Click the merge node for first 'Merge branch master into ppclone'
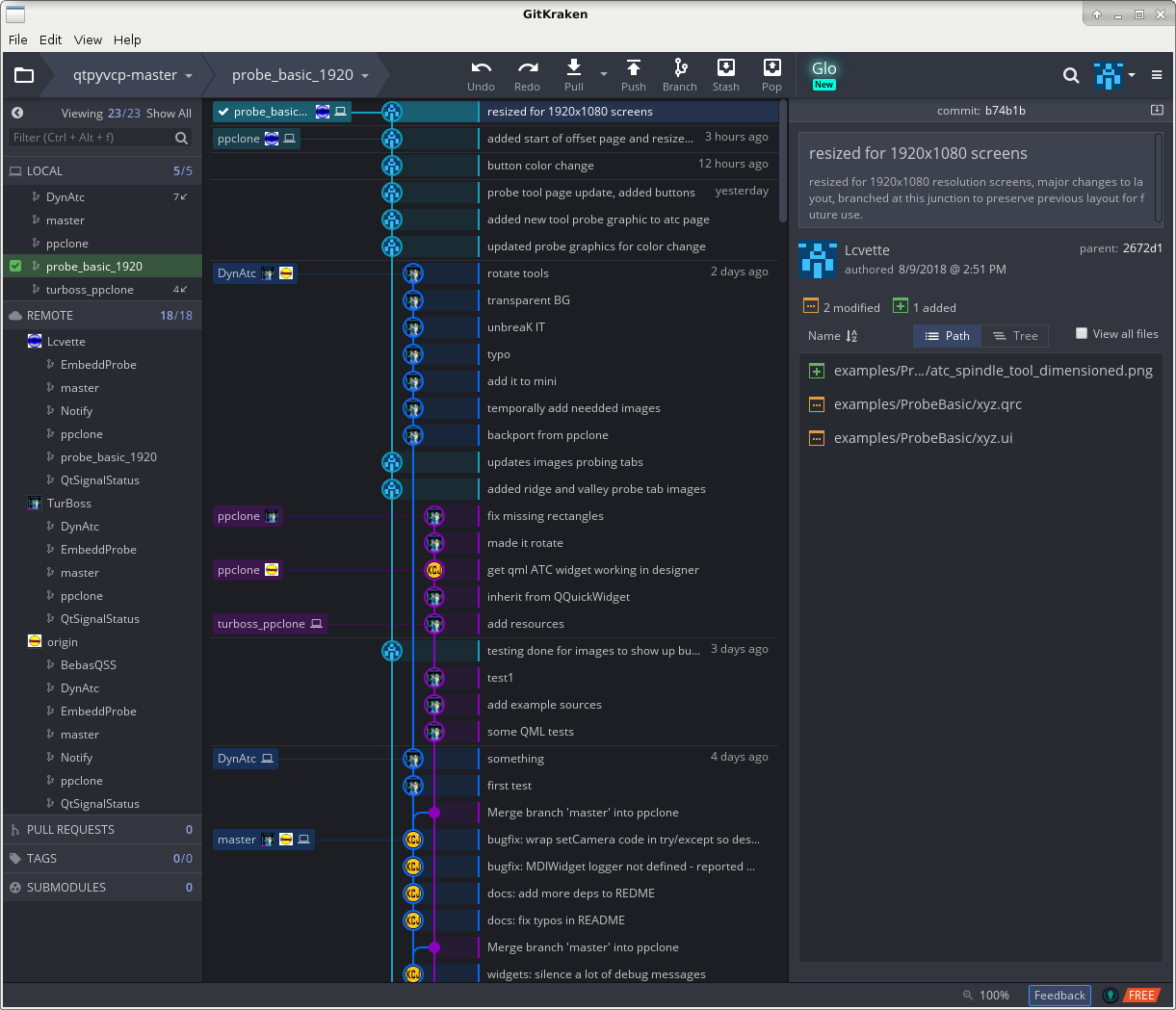Screen dimensions: 1176x1010 point(434,813)
